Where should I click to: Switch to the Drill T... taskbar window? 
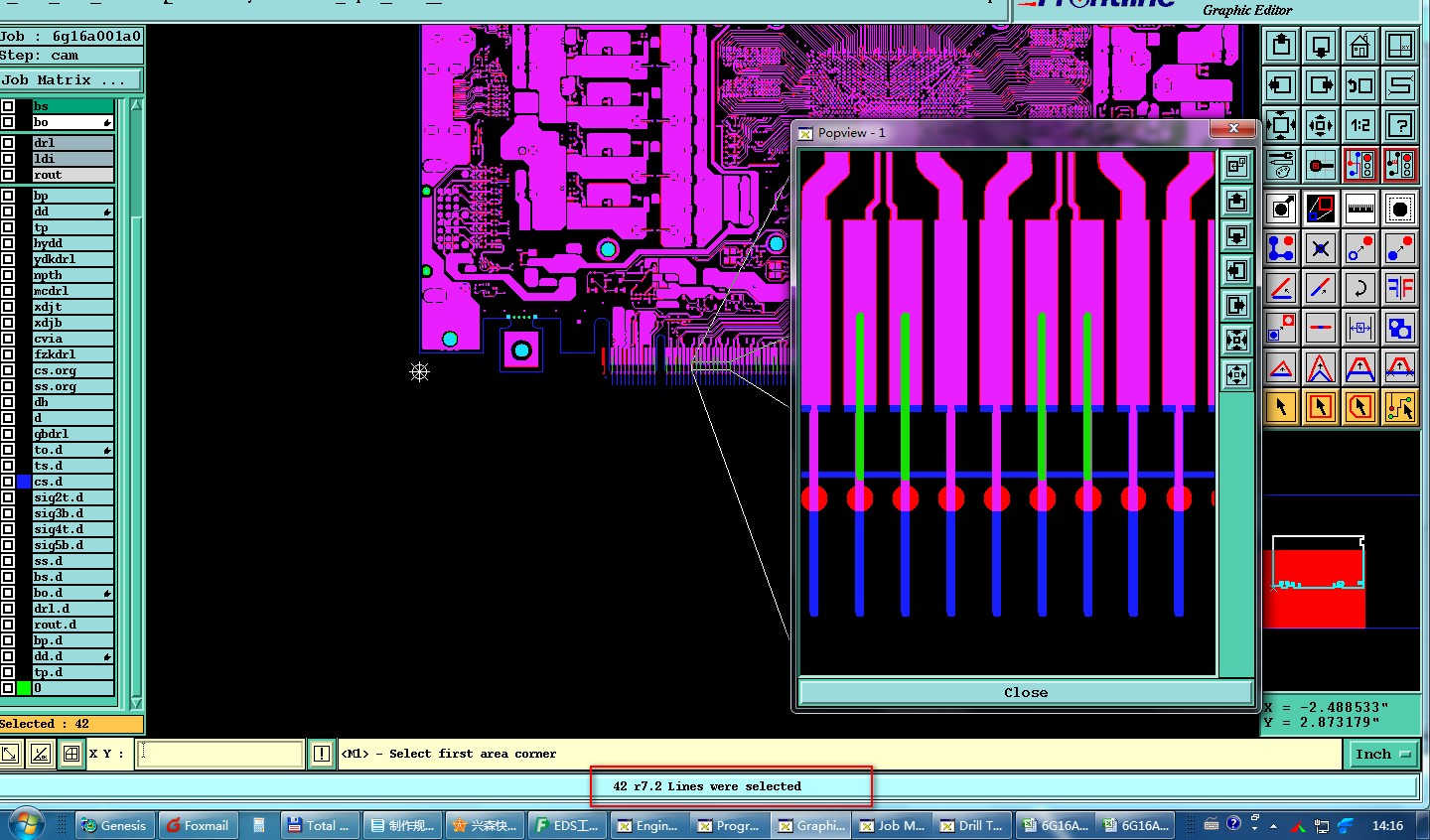(972, 825)
